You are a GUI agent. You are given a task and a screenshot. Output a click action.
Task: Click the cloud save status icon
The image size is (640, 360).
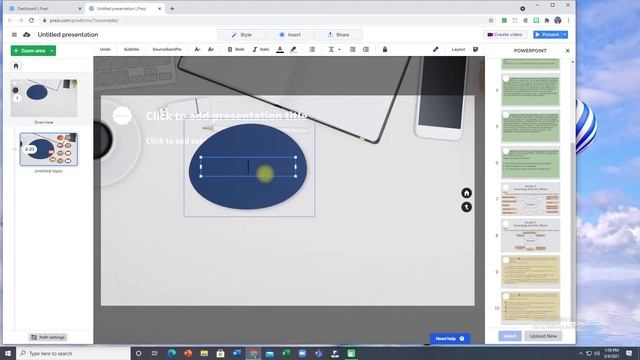pyautogui.click(x=27, y=35)
